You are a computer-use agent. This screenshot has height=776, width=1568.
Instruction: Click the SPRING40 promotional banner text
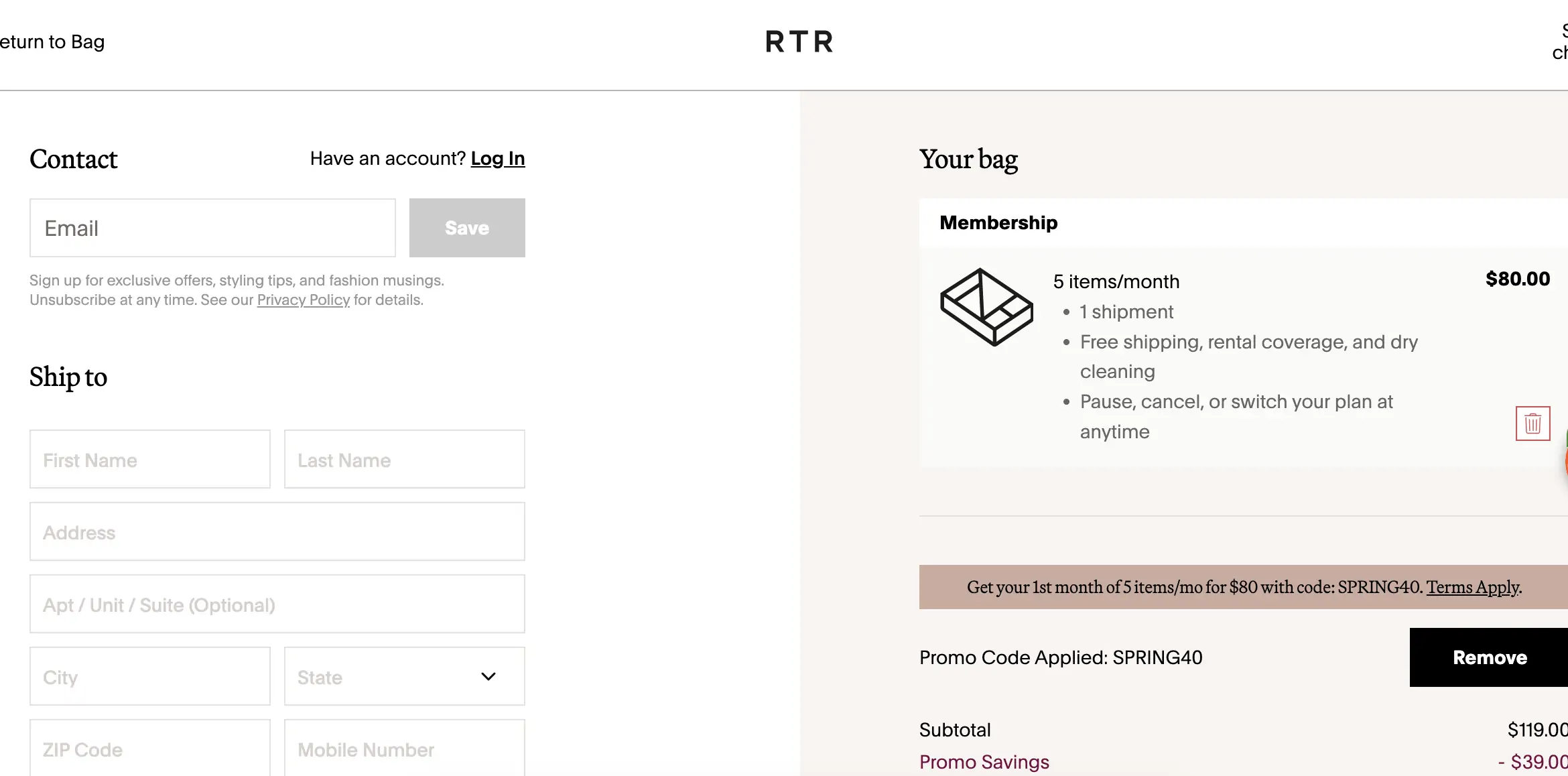click(x=1193, y=587)
